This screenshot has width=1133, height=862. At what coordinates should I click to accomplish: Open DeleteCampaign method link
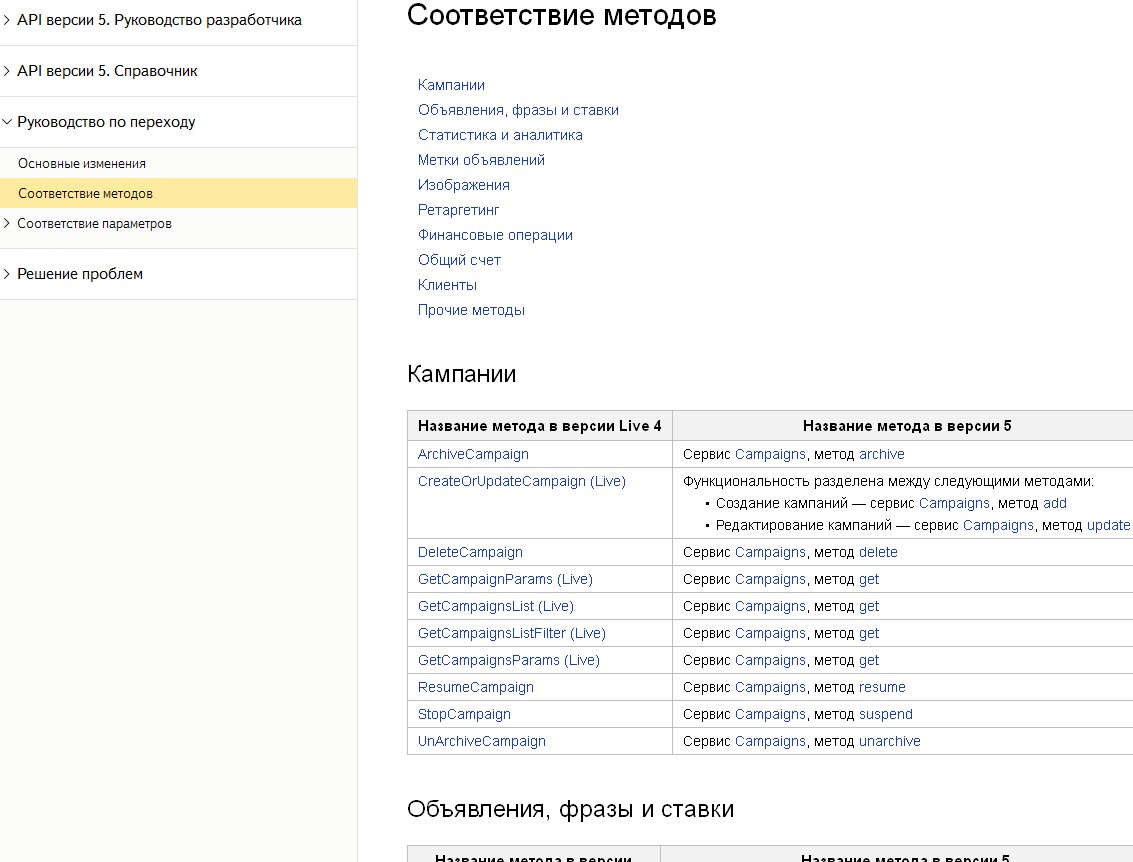[x=470, y=552]
